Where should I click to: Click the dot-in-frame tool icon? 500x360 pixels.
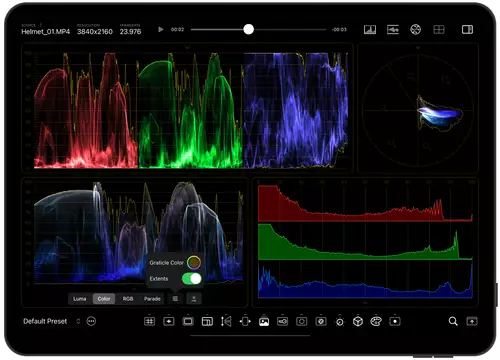coord(395,321)
